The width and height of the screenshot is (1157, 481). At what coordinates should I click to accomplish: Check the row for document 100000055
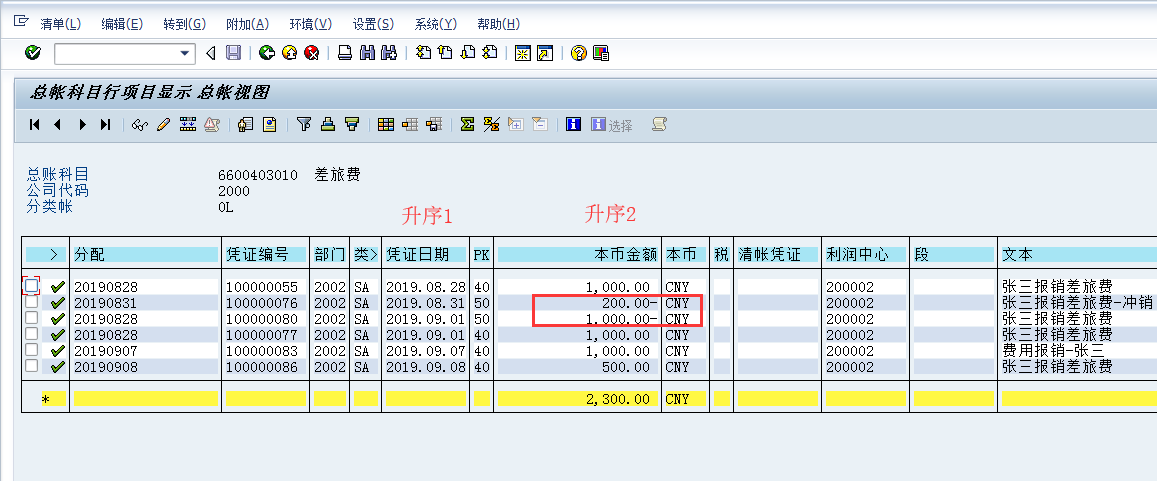32,286
